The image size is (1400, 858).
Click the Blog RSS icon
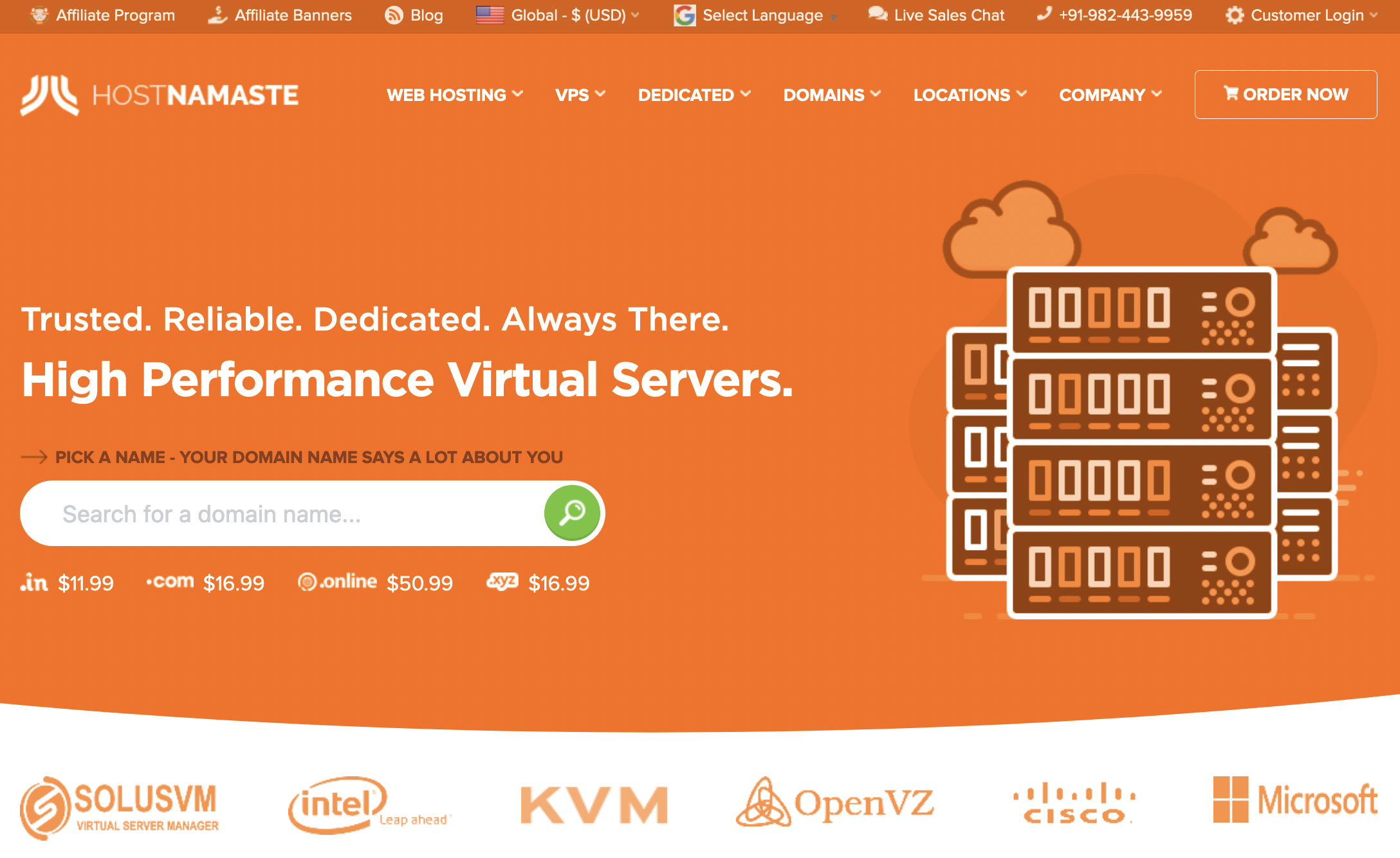394,15
